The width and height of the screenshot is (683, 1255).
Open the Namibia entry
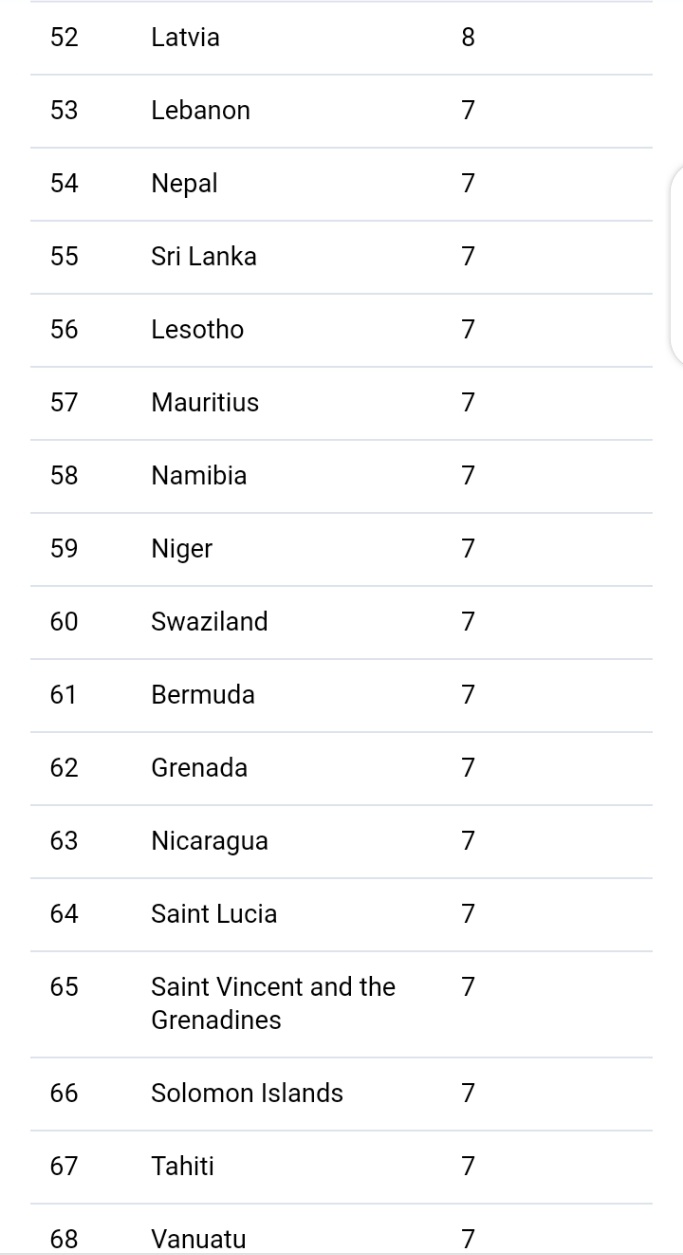click(198, 476)
